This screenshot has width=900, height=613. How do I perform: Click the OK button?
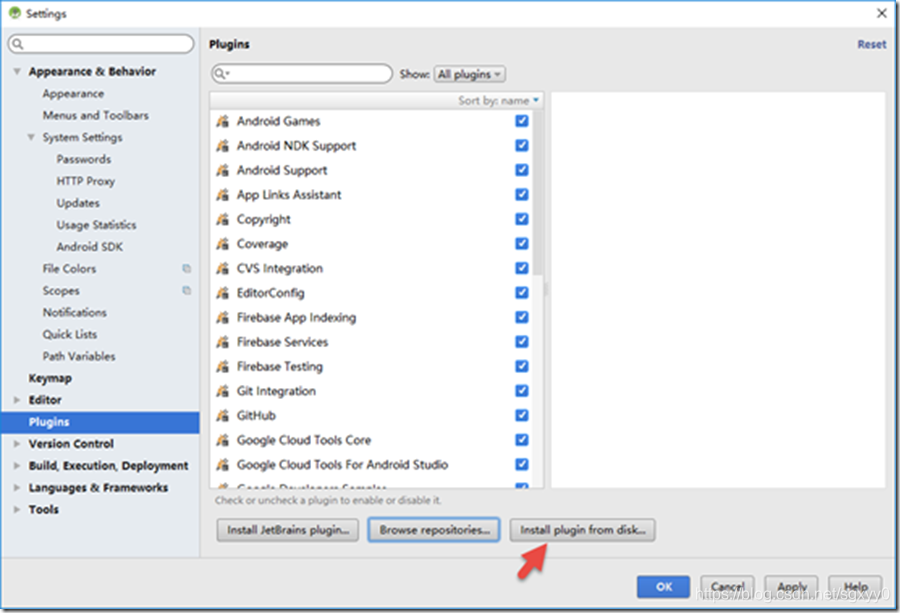click(x=664, y=587)
